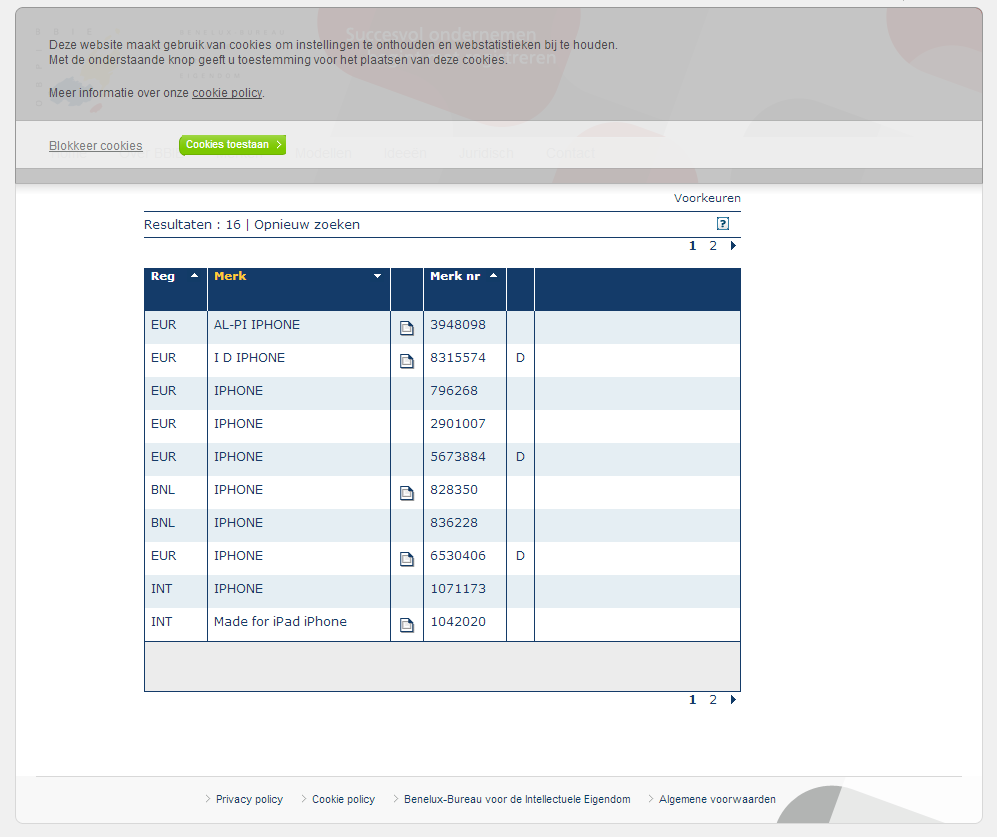This screenshot has height=837, width=997.
Task: Click IPHONE in the 1071173 row
Action: tap(238, 589)
